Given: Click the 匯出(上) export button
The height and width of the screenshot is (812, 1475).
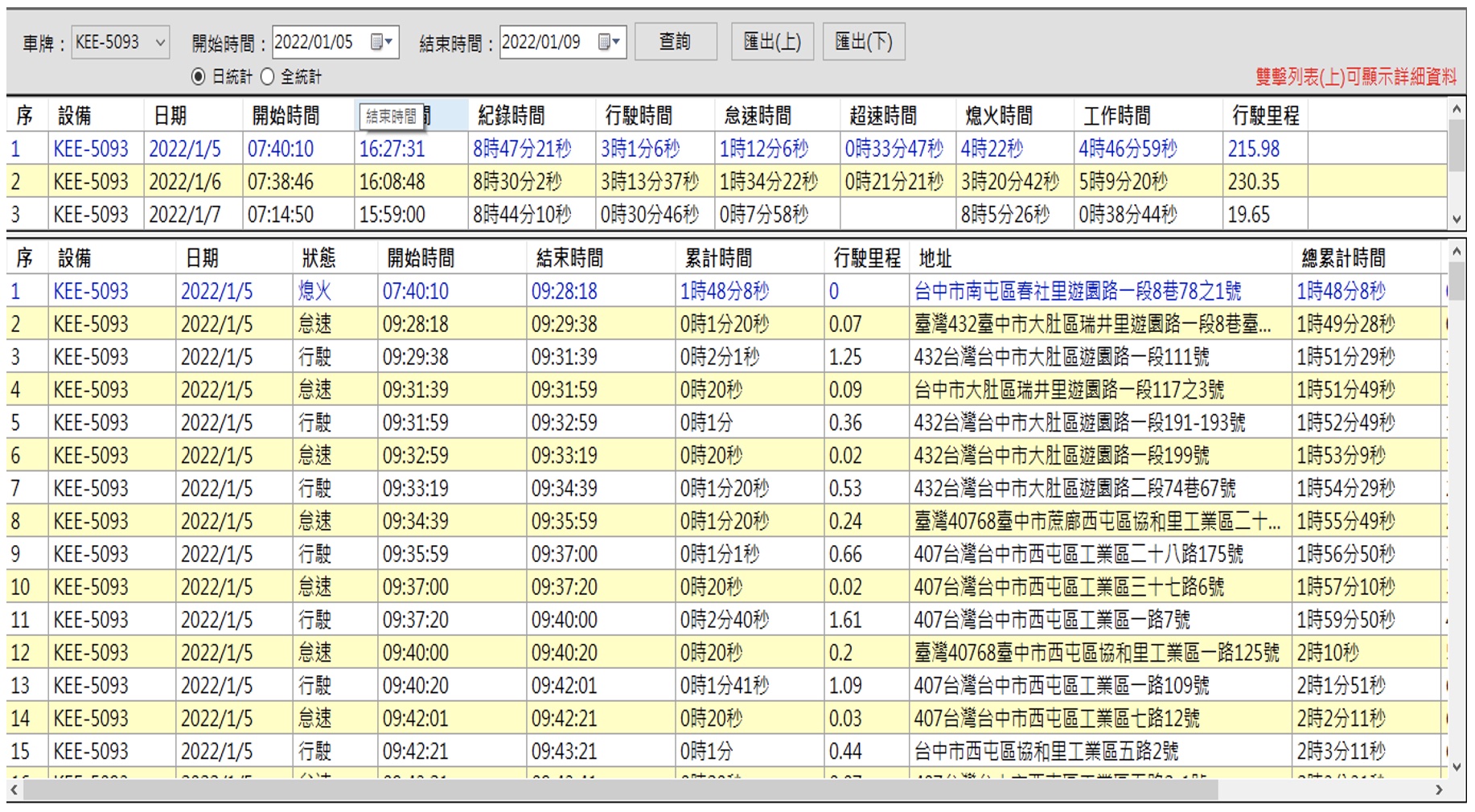Looking at the screenshot, I should 772,42.
